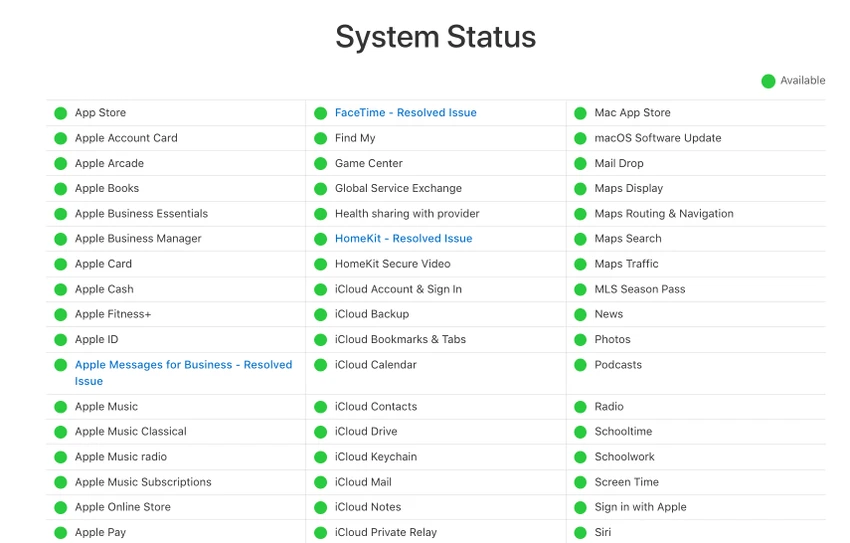This screenshot has width=850, height=543.
Task: Select iCloud Account & Sign In entry
Action: coord(398,289)
